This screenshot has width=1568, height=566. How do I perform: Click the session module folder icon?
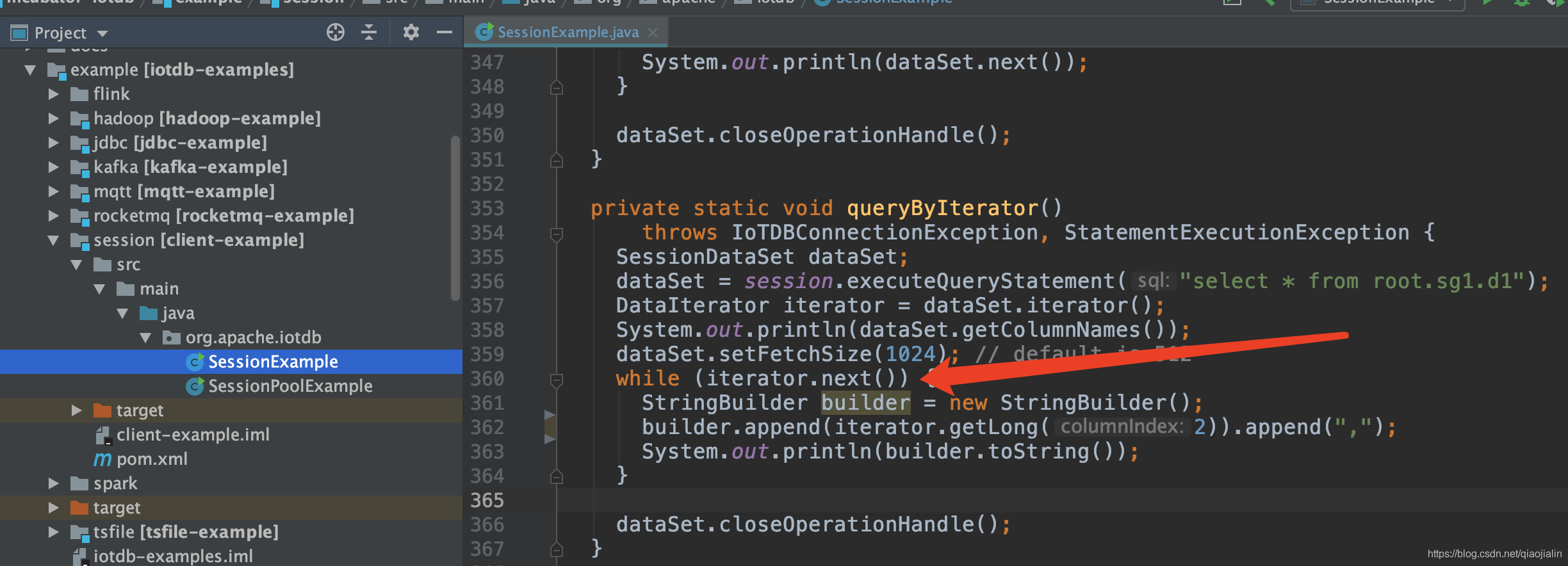(x=79, y=241)
